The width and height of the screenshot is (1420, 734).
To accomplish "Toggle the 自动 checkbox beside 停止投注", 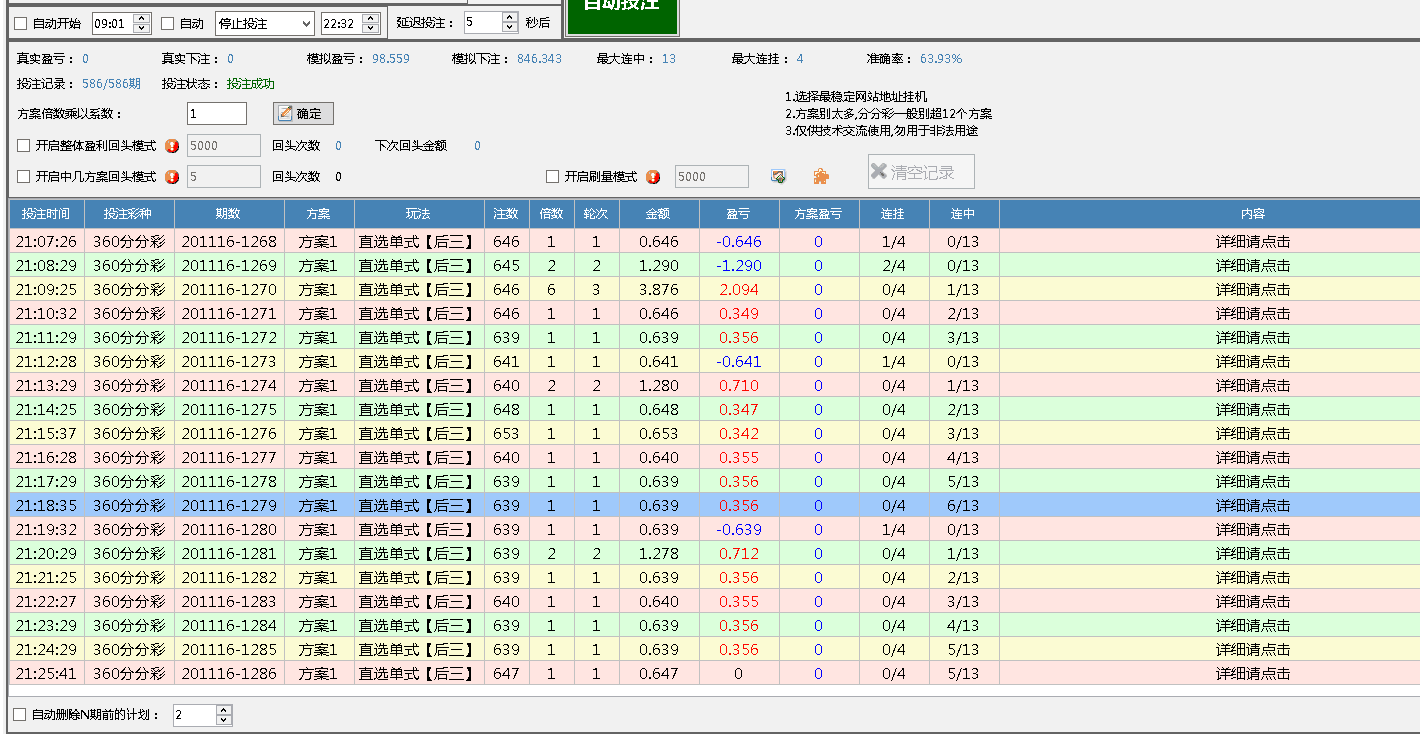I will click(x=168, y=23).
